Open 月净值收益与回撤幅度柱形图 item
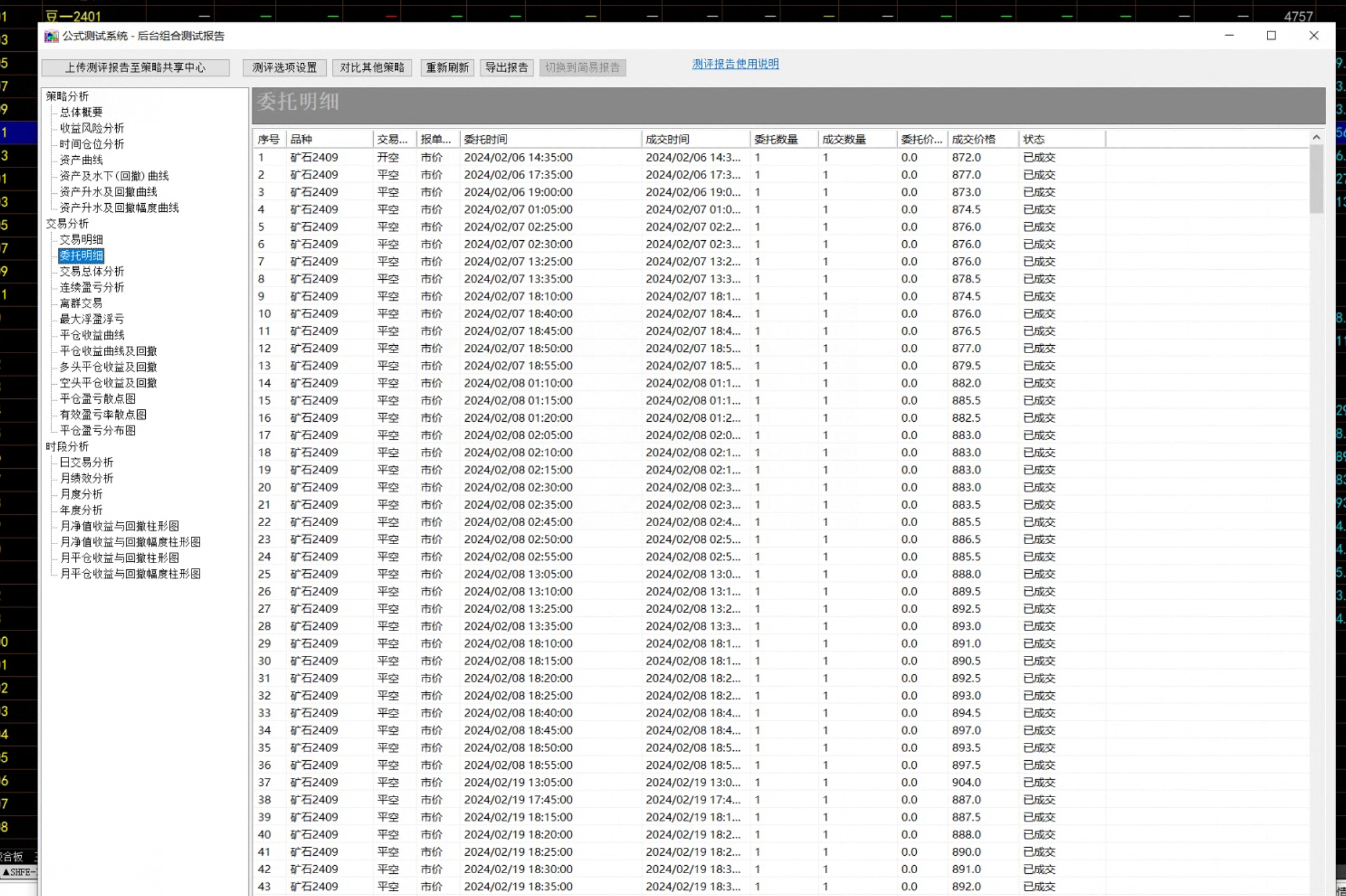 [130, 542]
